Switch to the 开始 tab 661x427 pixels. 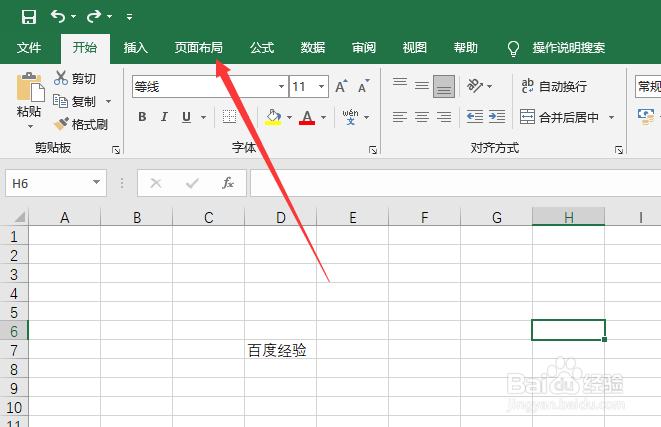[85, 48]
